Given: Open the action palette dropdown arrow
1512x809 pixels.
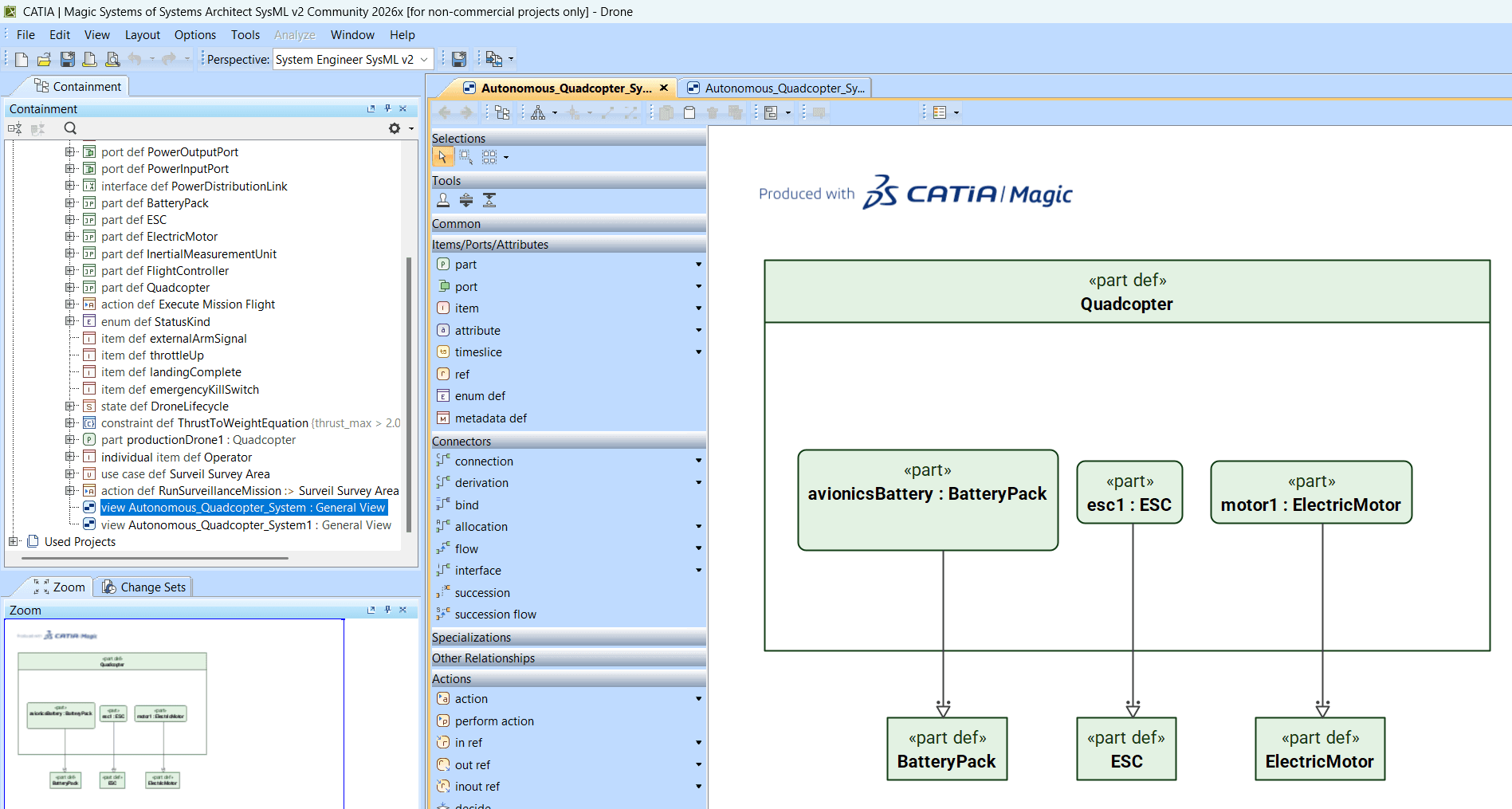Looking at the screenshot, I should coord(699,699).
